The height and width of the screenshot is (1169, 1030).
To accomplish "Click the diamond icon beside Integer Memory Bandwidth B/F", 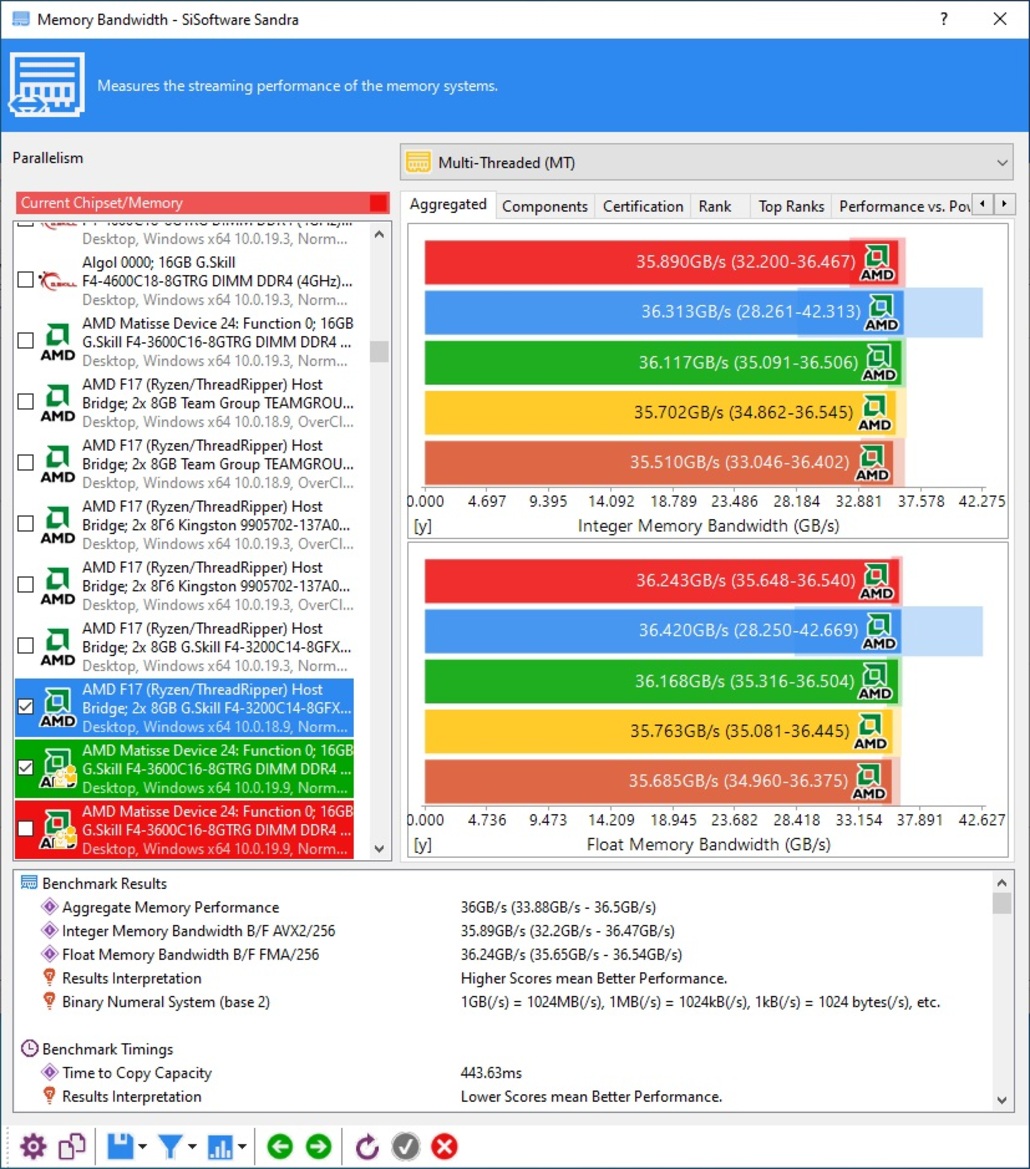I will (50, 930).
